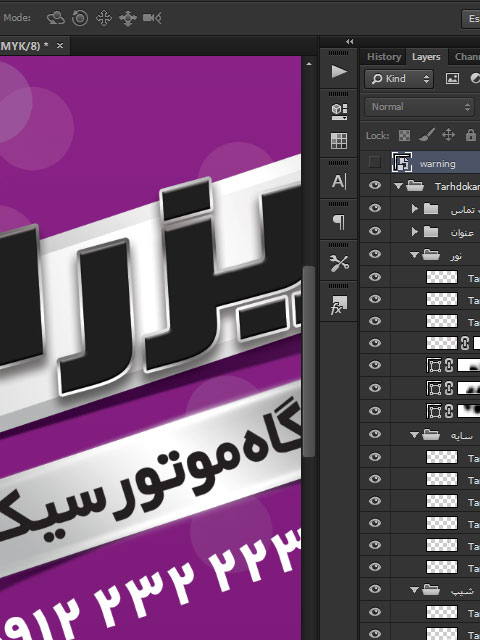This screenshot has width=480, height=640.
Task: Open the Character panel icon
Action: [339, 181]
